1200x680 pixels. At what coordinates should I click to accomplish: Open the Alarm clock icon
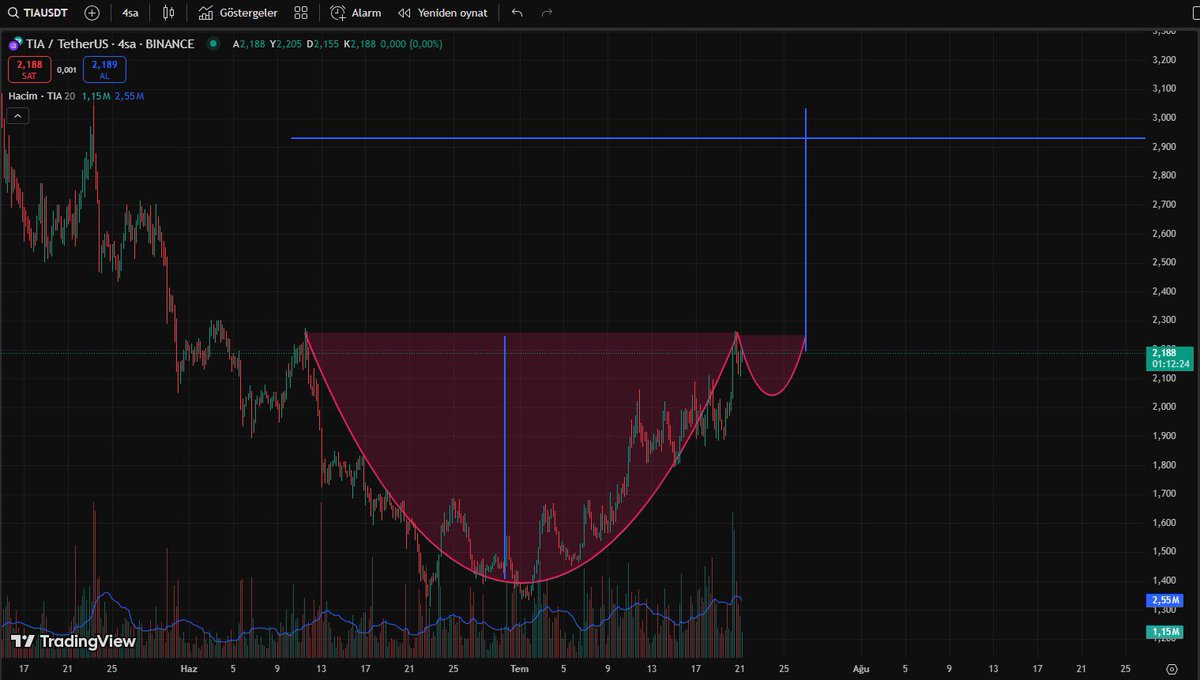[338, 13]
